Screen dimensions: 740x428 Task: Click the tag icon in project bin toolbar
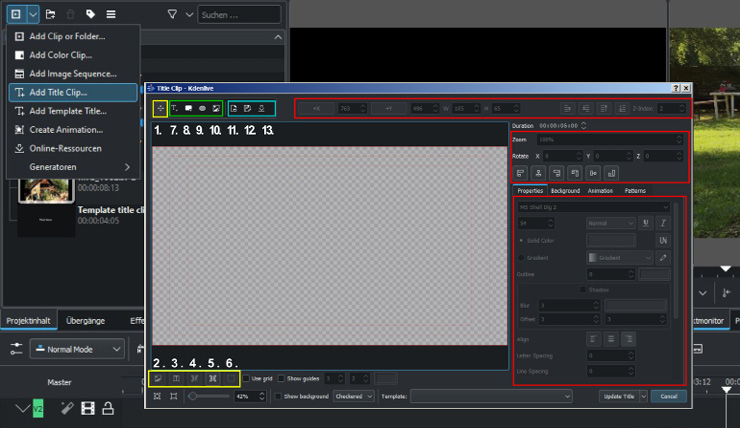pyautogui.click(x=91, y=14)
